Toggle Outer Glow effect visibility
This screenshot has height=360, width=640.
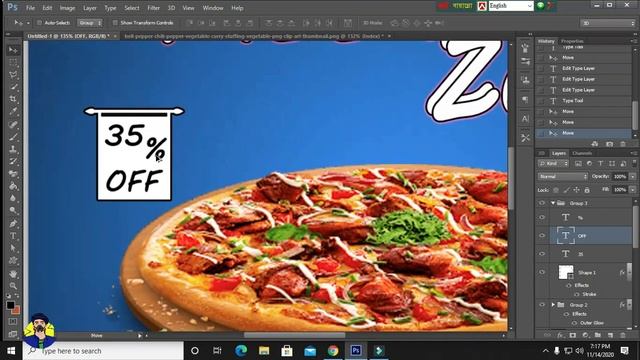574,323
